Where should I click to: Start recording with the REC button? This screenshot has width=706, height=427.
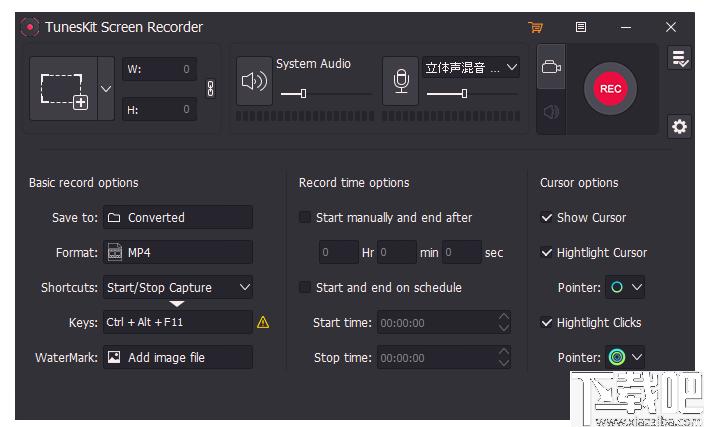point(610,89)
